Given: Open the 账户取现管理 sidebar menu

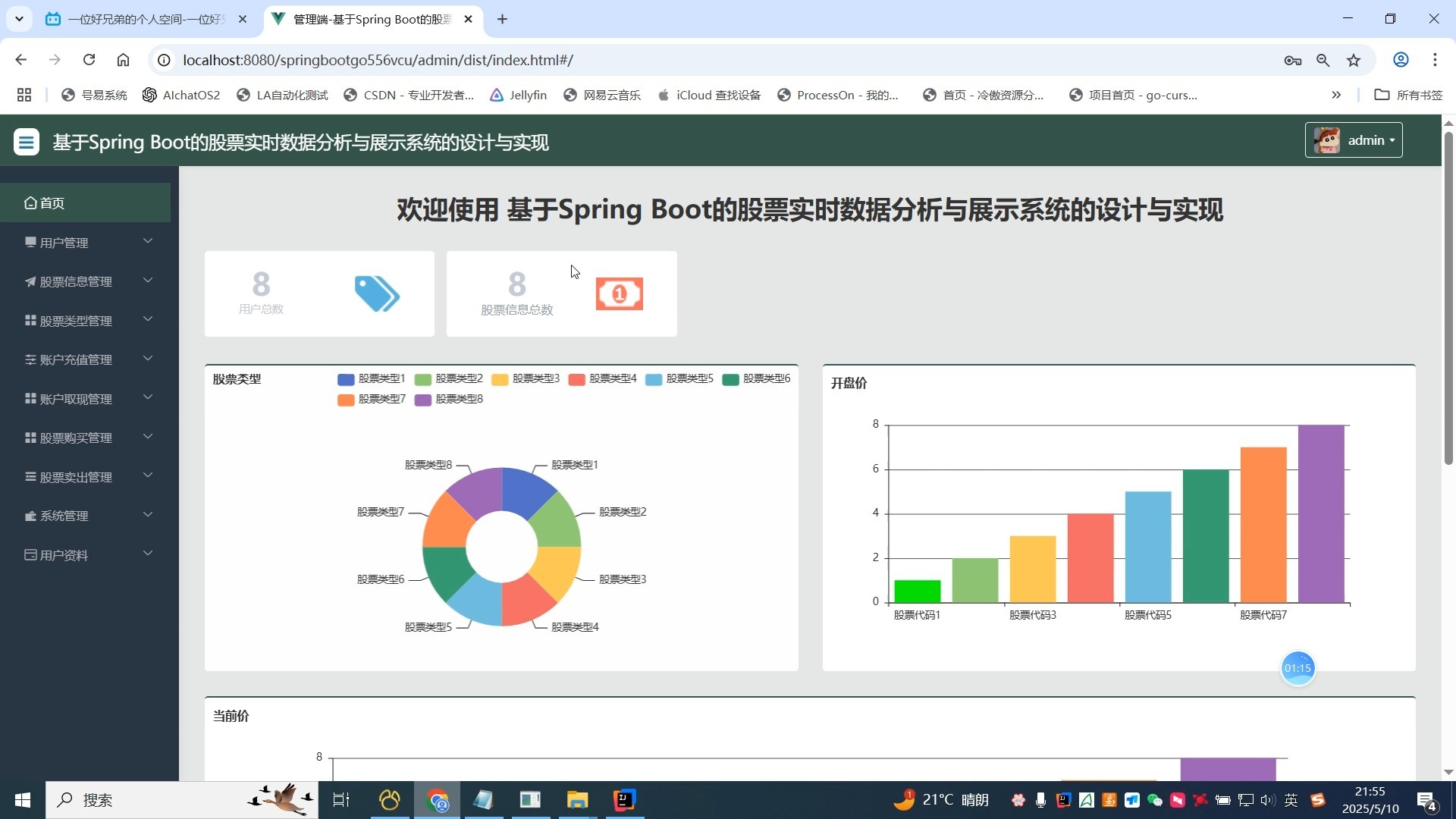Looking at the screenshot, I should [x=85, y=399].
